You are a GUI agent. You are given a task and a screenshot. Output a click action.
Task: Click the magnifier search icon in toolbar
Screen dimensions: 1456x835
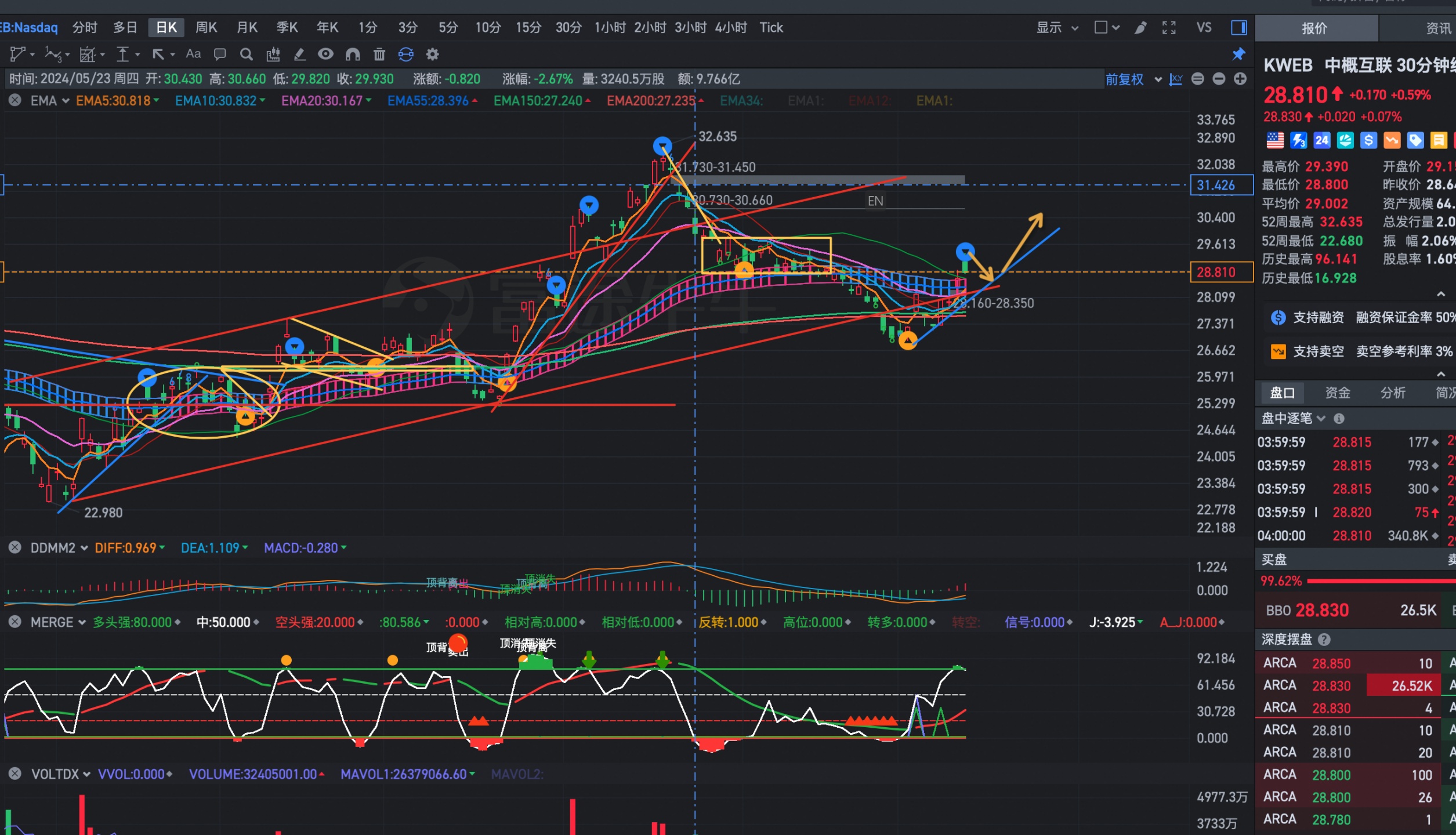pyautogui.click(x=246, y=55)
